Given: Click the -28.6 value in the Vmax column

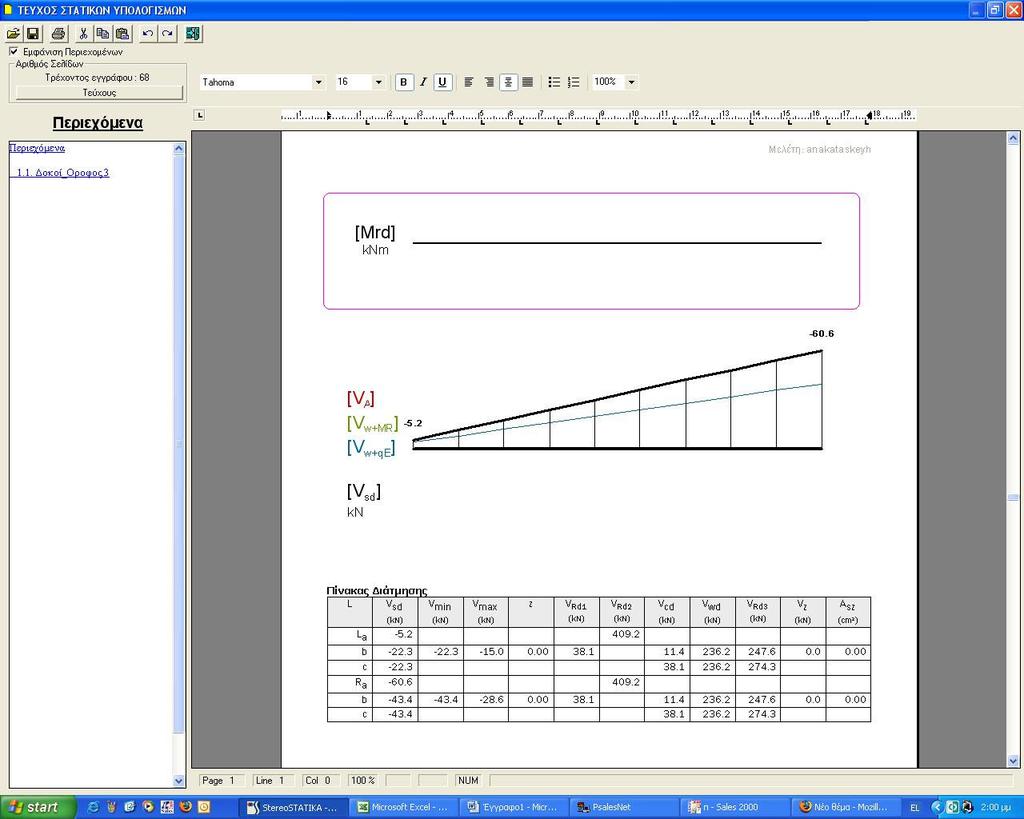Looking at the screenshot, I should coord(490,699).
